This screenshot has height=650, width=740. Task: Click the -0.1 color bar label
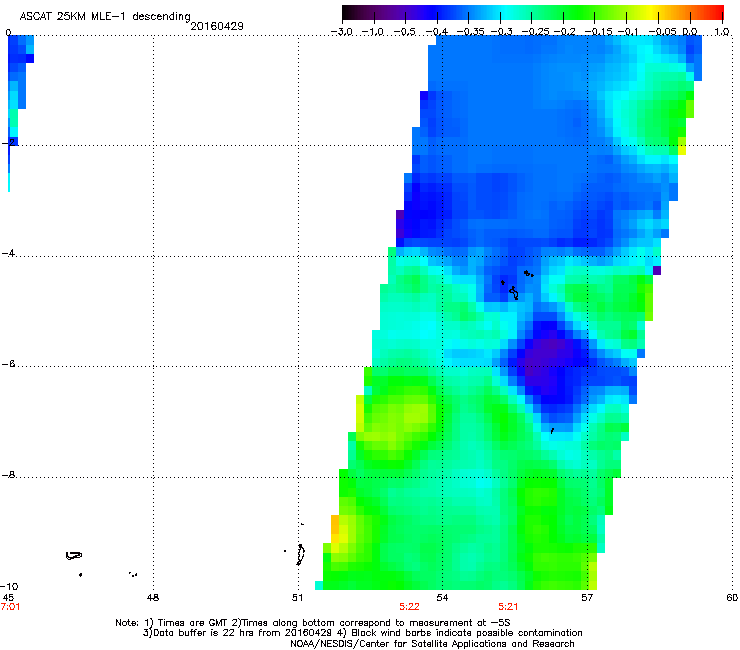[x=628, y=32]
